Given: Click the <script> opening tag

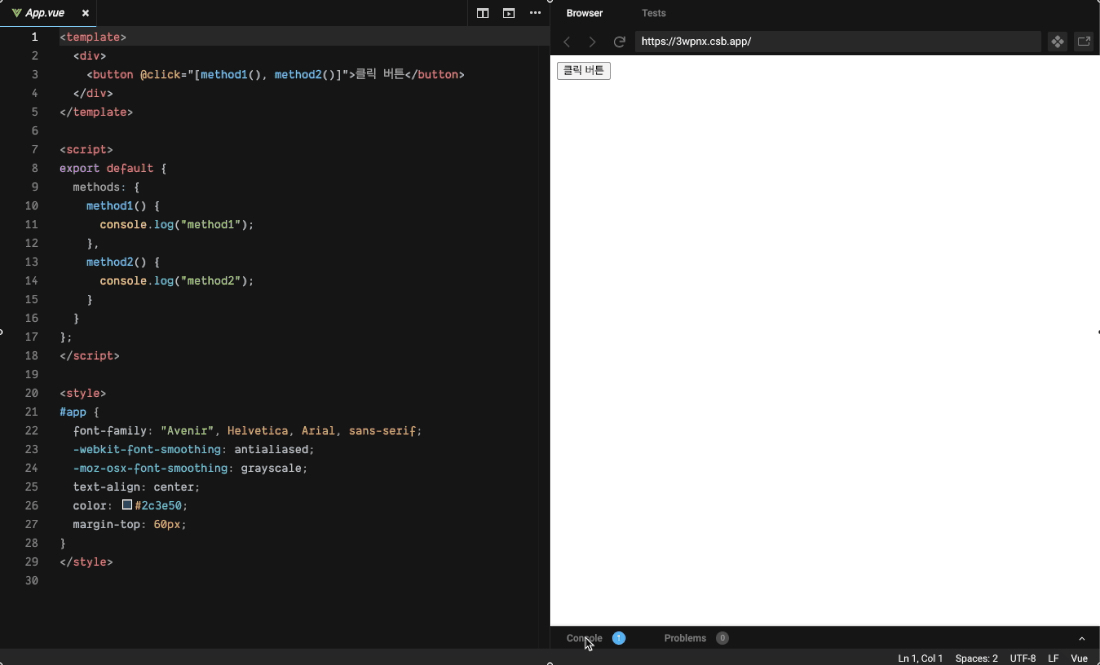Looking at the screenshot, I should click(x=86, y=149).
